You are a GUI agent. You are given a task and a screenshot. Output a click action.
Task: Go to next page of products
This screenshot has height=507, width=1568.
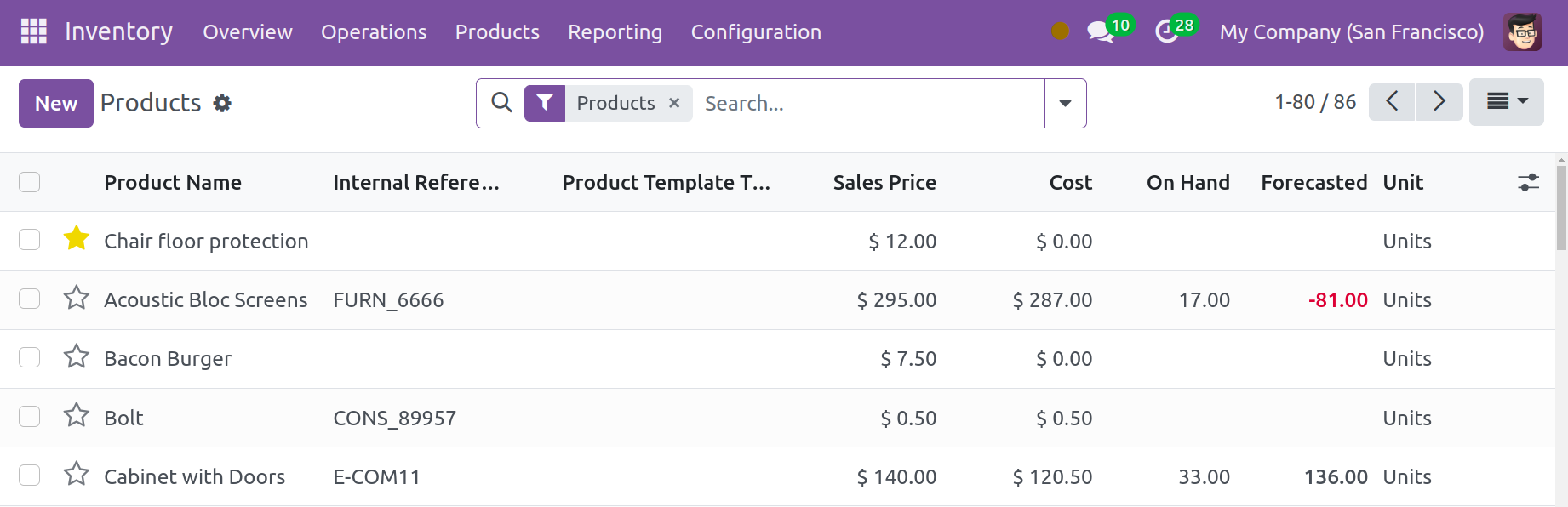(x=1439, y=102)
